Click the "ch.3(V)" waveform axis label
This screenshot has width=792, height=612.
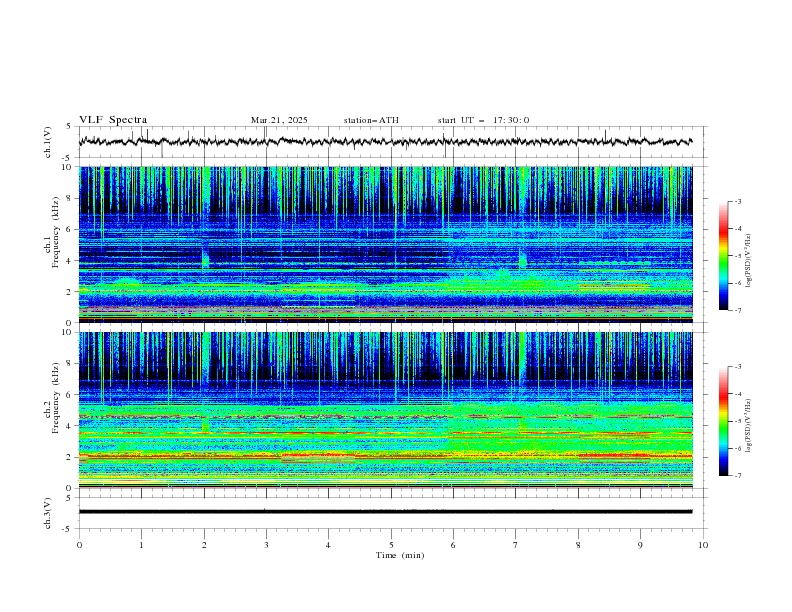click(48, 513)
